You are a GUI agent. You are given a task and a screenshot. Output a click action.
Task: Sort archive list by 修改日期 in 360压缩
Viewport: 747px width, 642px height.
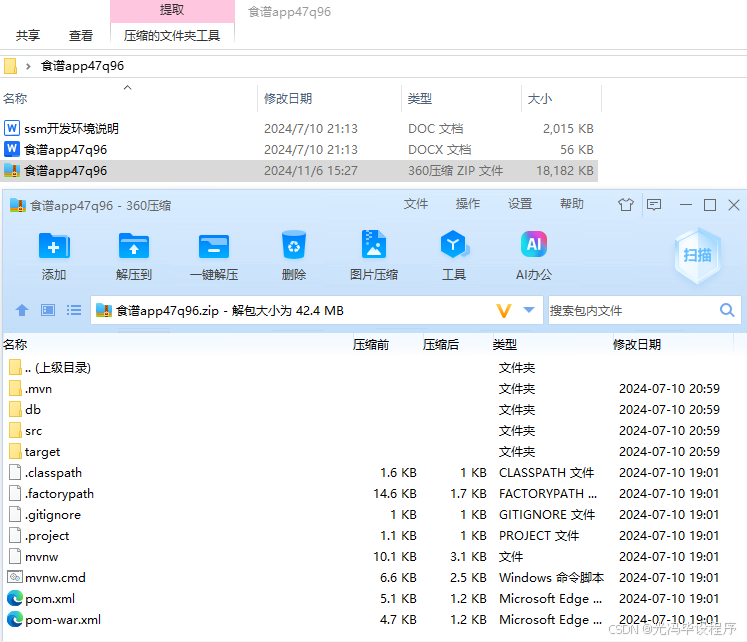636,344
